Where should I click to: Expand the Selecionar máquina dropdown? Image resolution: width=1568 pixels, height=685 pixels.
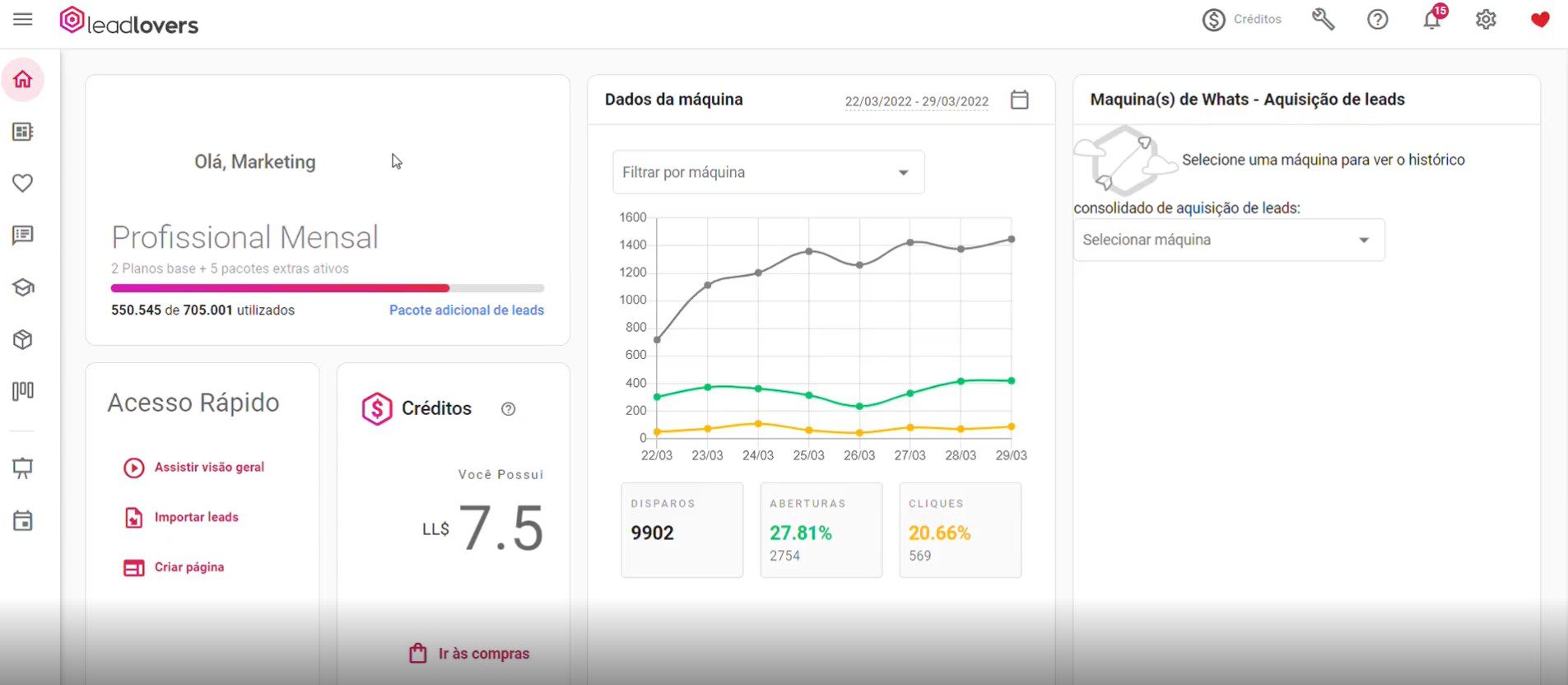(x=1229, y=240)
